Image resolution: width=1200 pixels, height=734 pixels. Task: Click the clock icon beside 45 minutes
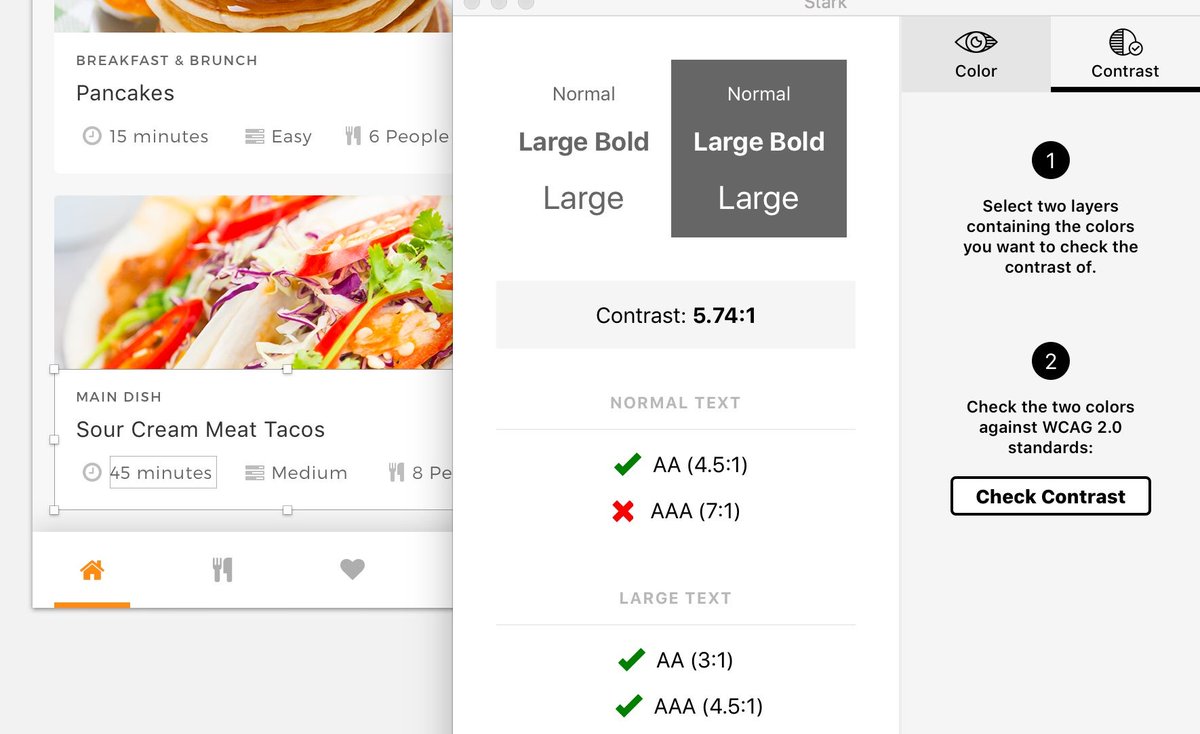(x=92, y=473)
